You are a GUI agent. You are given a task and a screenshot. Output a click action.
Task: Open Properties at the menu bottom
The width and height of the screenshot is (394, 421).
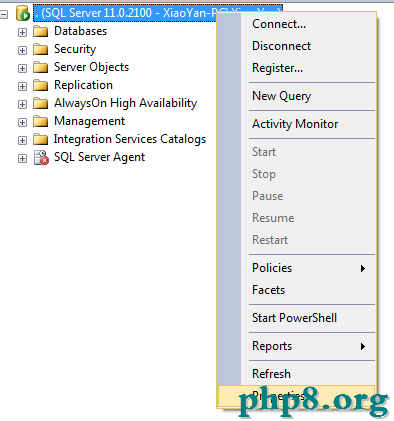coord(297,396)
